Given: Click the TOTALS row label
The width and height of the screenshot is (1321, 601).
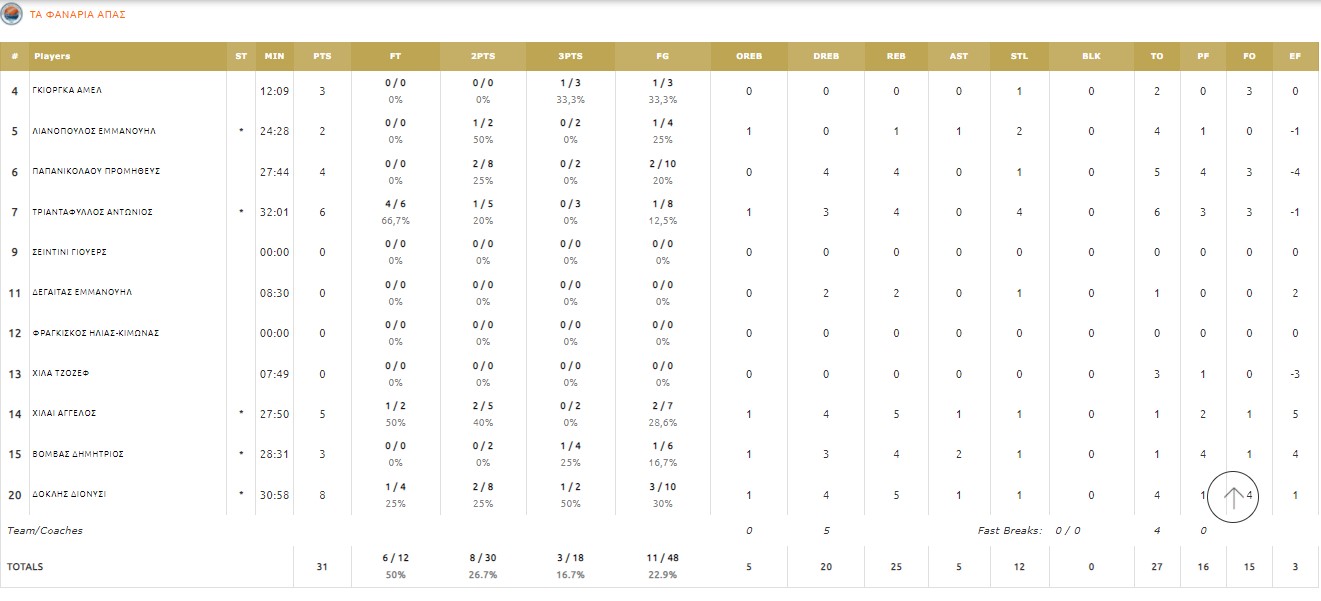Looking at the screenshot, I should click(25, 567).
